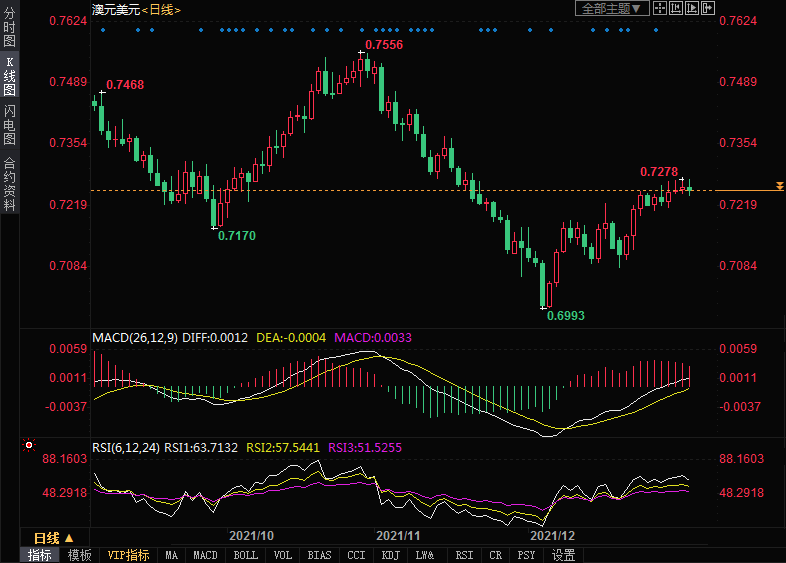This screenshot has width=786, height=563.
Task: Click the orange price marker on right axis
Action: [751, 188]
